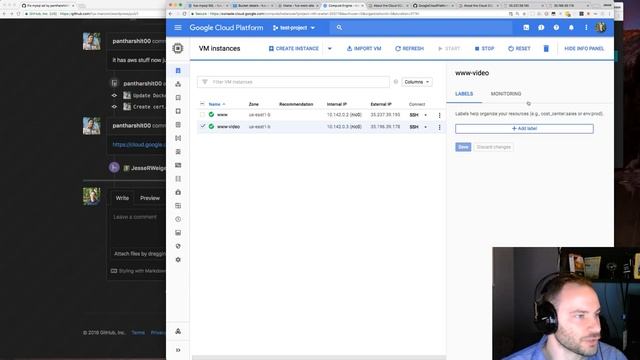Click Create Instance button
Viewport: 640px width, 360px height.
pyautogui.click(x=293, y=49)
